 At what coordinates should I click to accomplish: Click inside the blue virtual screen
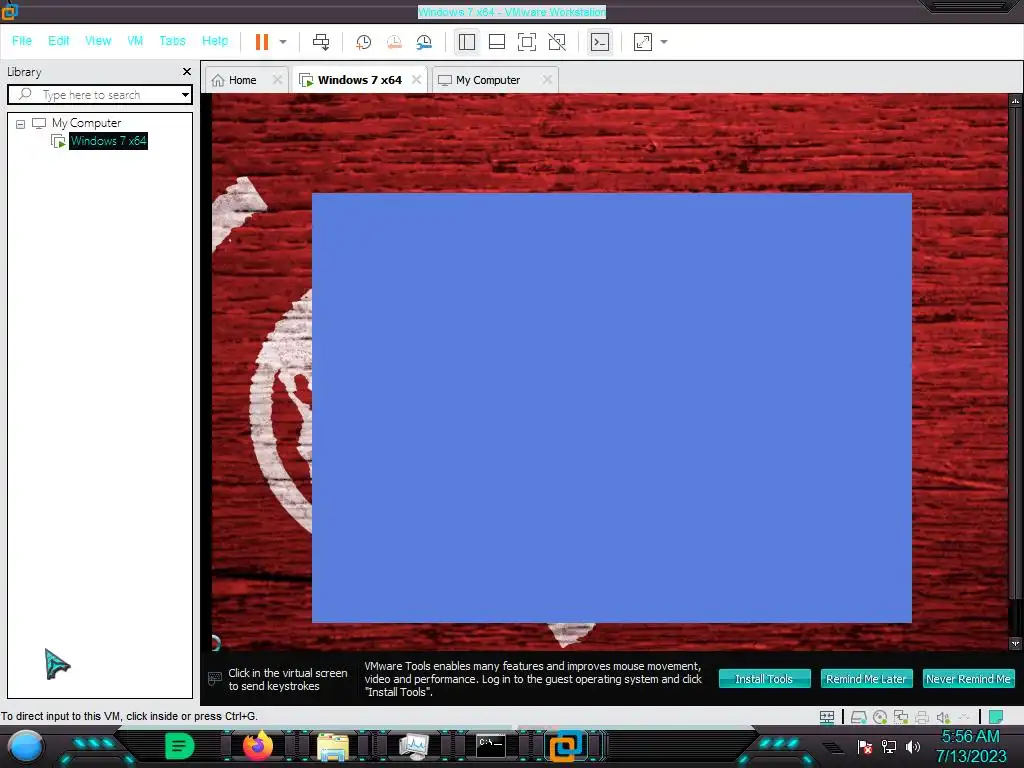pos(611,408)
